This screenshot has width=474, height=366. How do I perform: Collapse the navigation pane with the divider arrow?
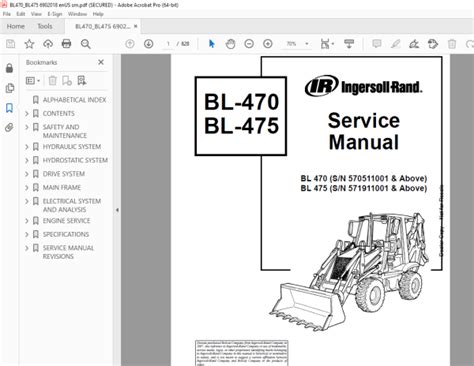pyautogui.click(x=117, y=210)
